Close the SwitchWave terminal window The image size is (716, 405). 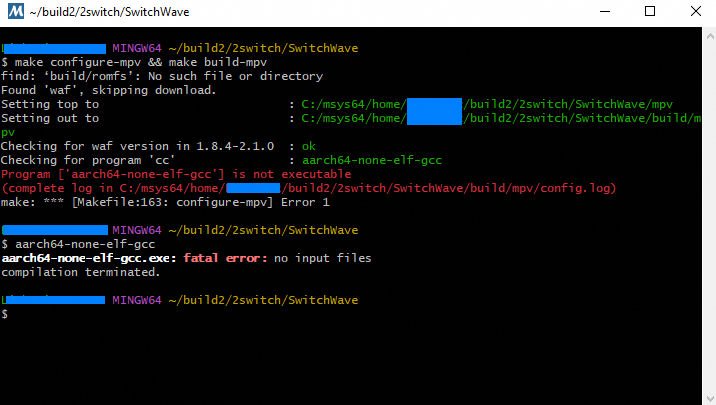(x=695, y=11)
